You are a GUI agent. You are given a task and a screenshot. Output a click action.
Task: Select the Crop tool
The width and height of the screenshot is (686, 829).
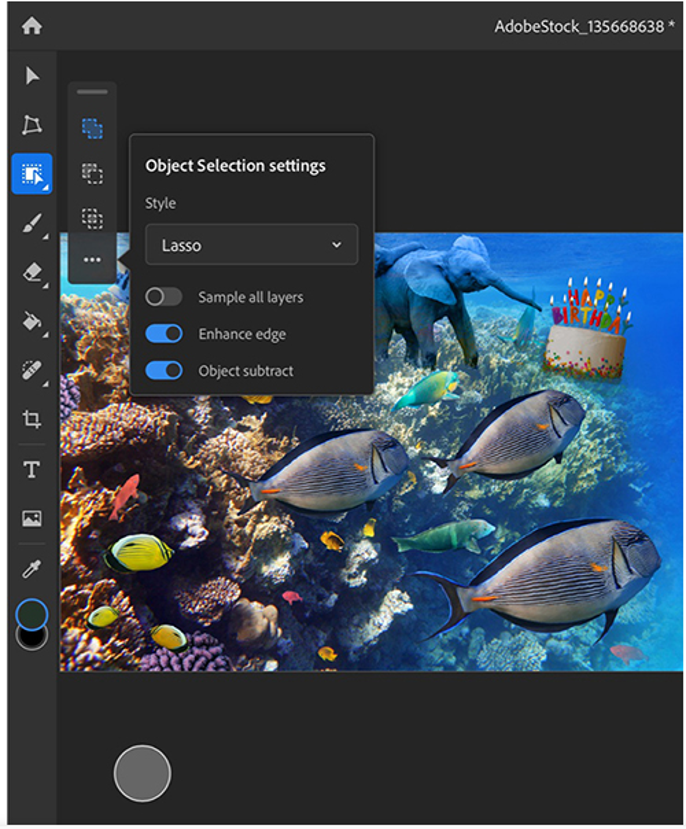[x=32, y=420]
